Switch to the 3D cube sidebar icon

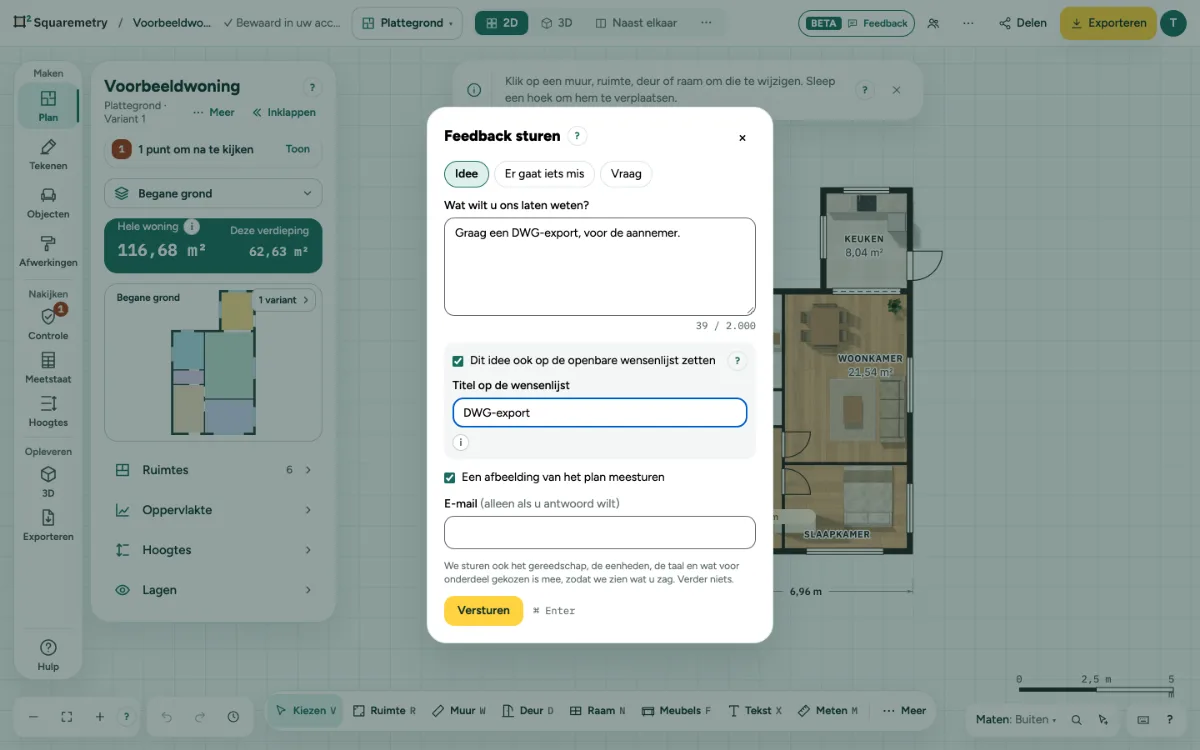pyautogui.click(x=48, y=481)
